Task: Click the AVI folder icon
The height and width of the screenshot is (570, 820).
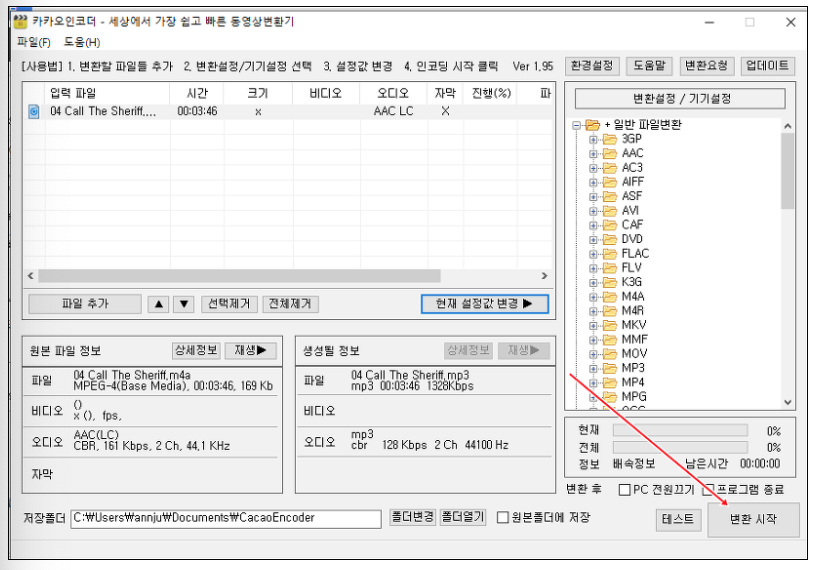Action: click(609, 211)
